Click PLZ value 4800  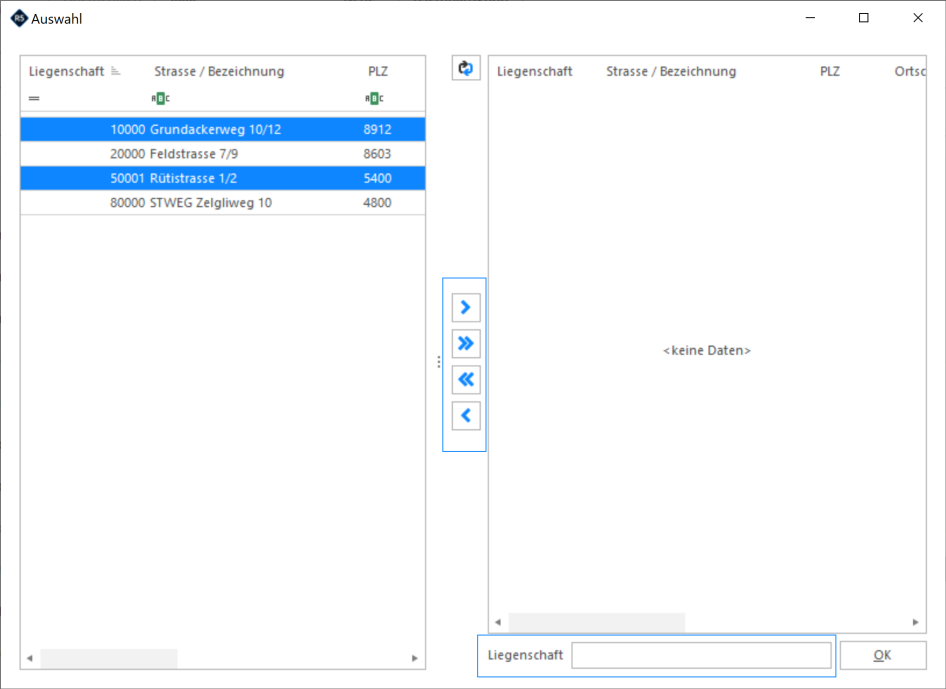pos(377,203)
